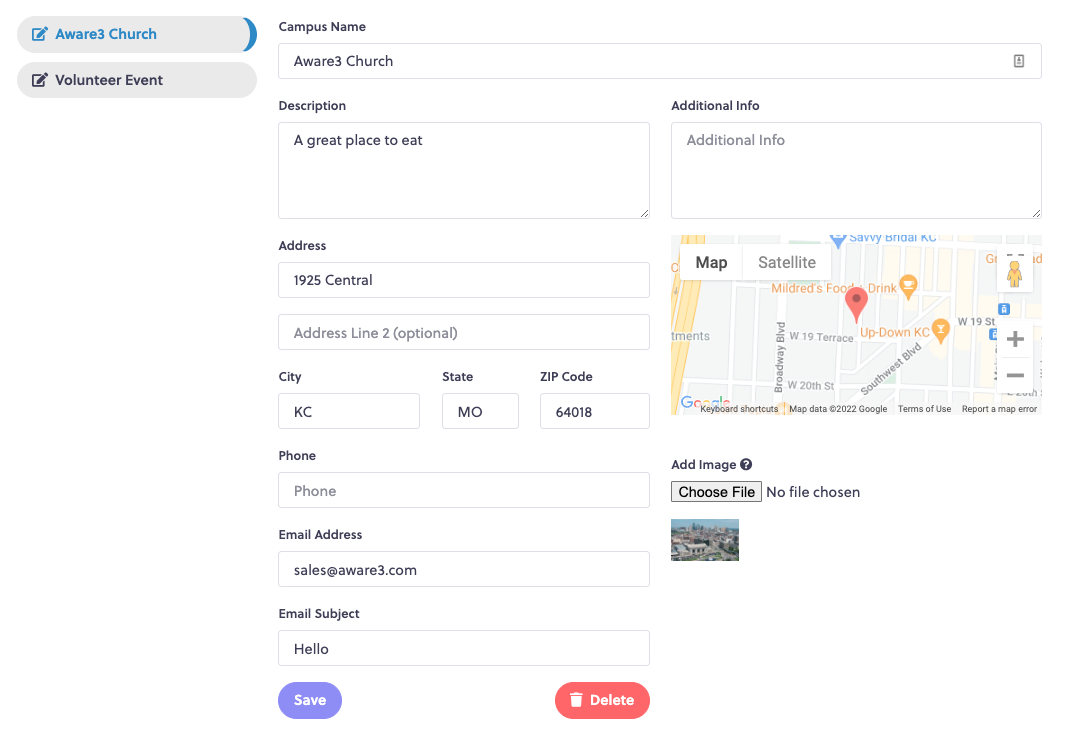Viewport: 1084px width, 737px height.
Task: Click the Savvy Bridal KC shopping marker
Action: (838, 240)
